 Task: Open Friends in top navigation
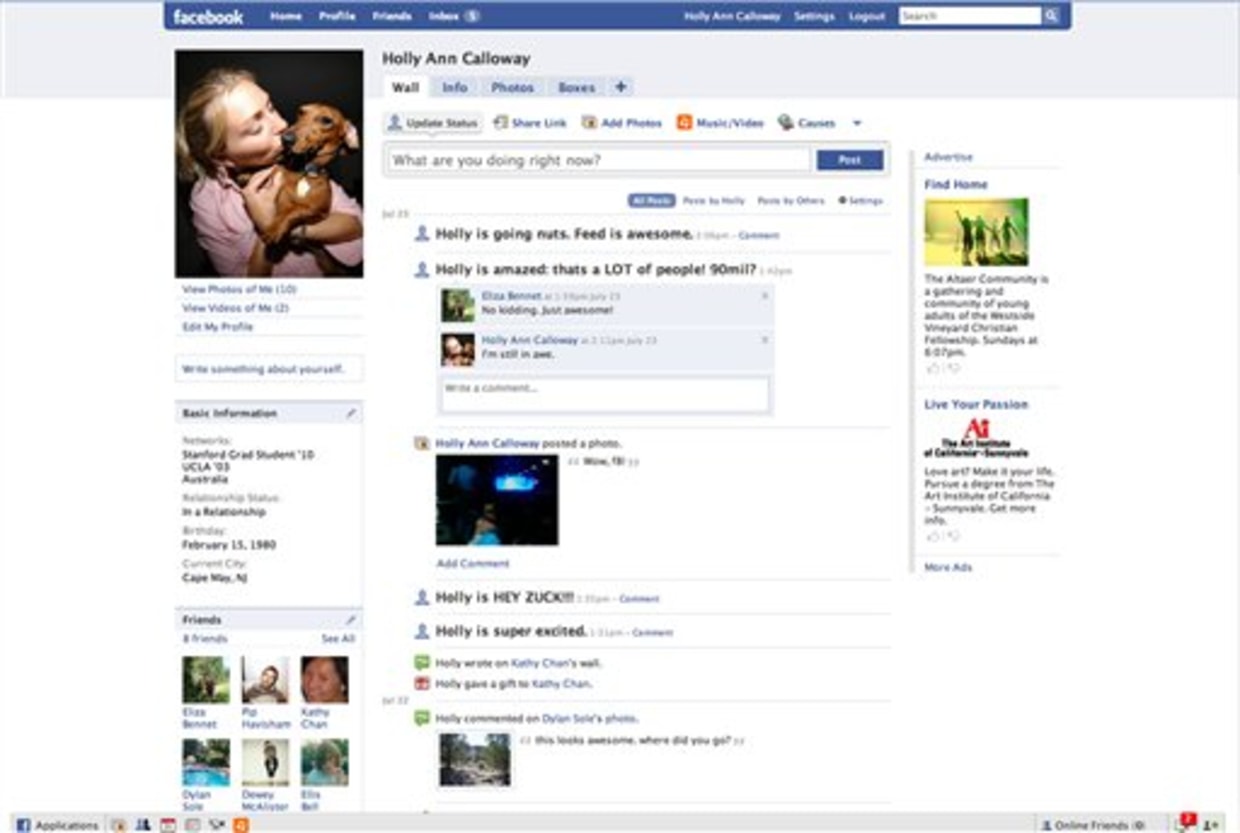[392, 16]
